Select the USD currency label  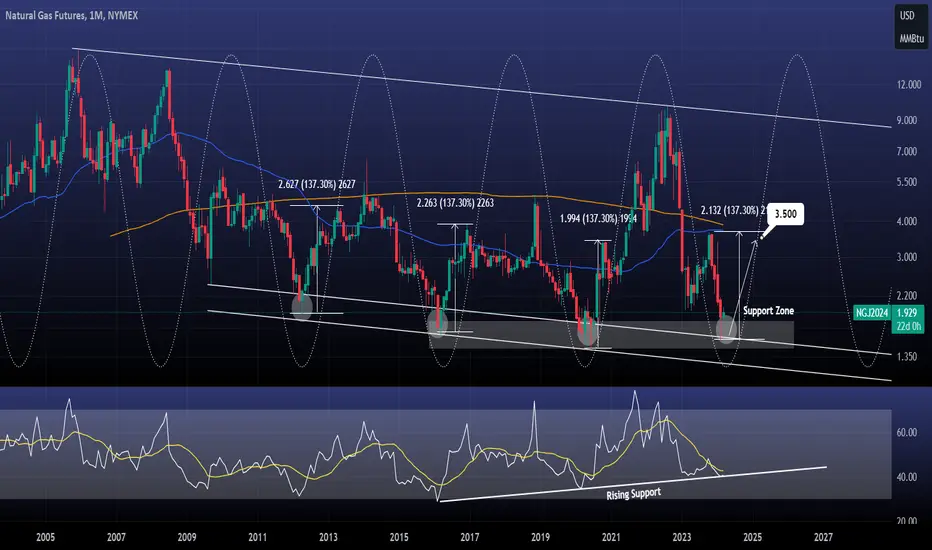(x=907, y=15)
